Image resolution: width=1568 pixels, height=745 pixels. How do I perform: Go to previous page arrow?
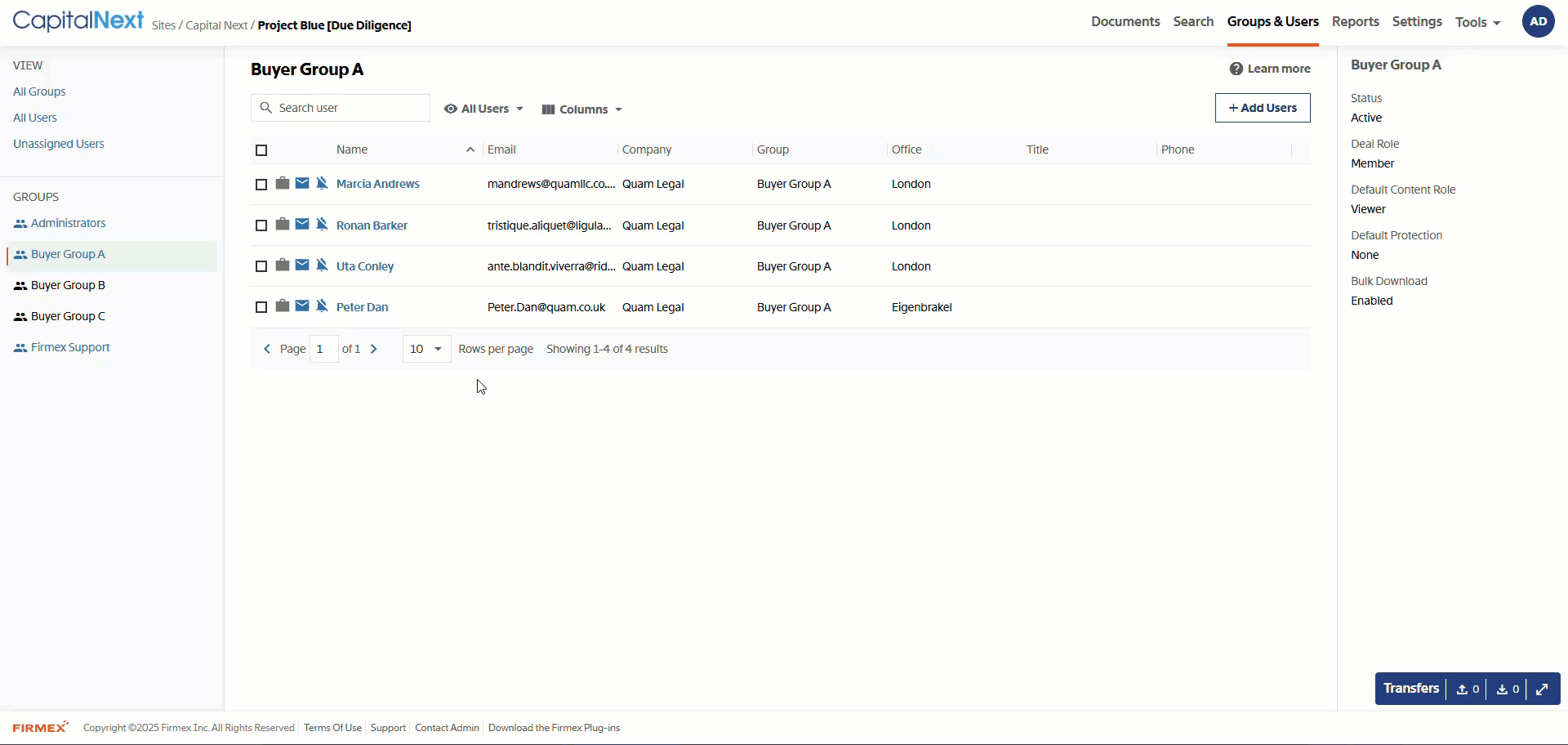coord(267,349)
